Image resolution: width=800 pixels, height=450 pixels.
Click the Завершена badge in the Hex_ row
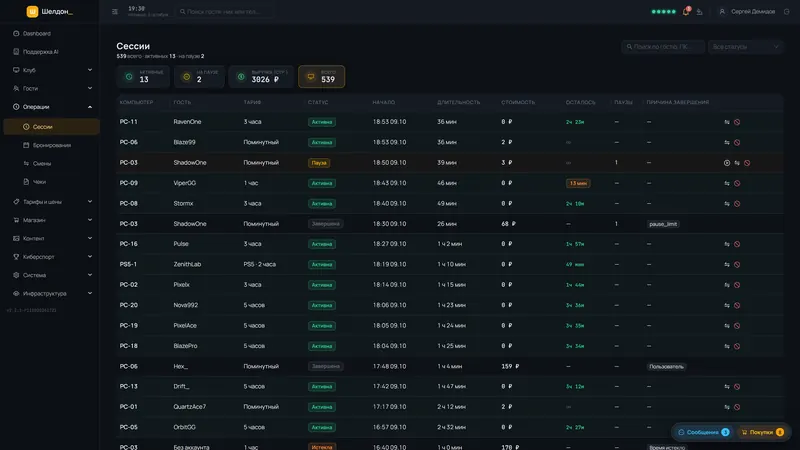pyautogui.click(x=326, y=366)
